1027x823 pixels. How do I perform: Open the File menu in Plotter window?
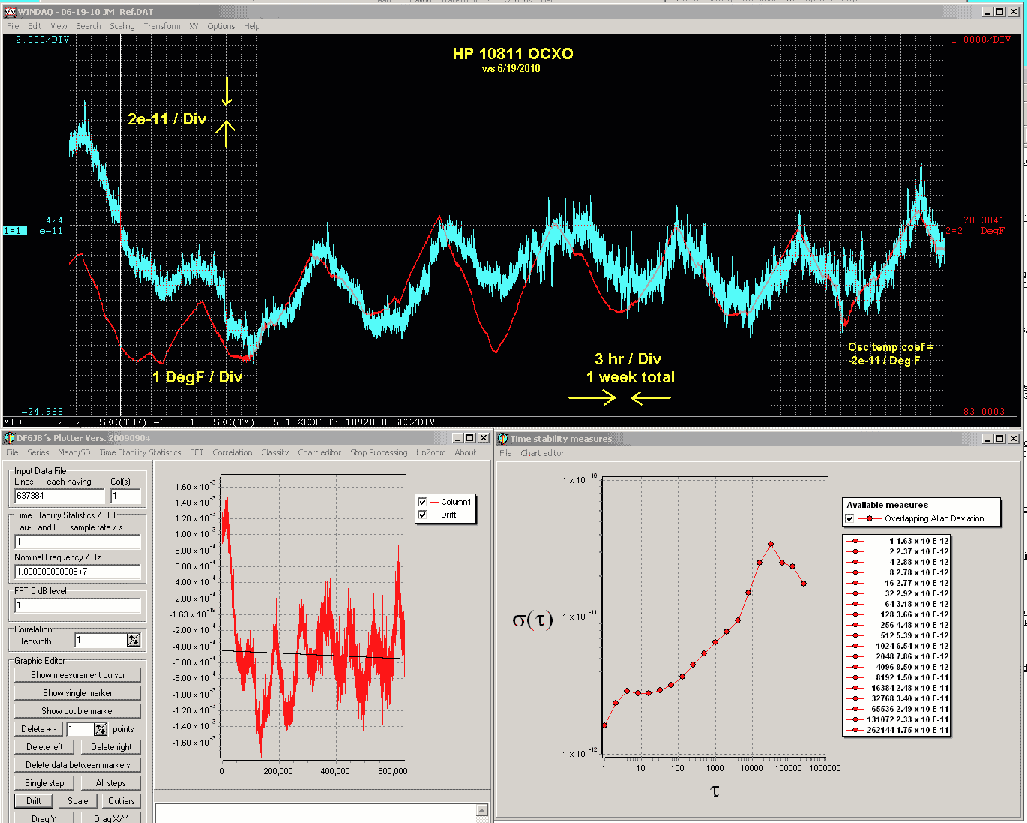(x=12, y=452)
